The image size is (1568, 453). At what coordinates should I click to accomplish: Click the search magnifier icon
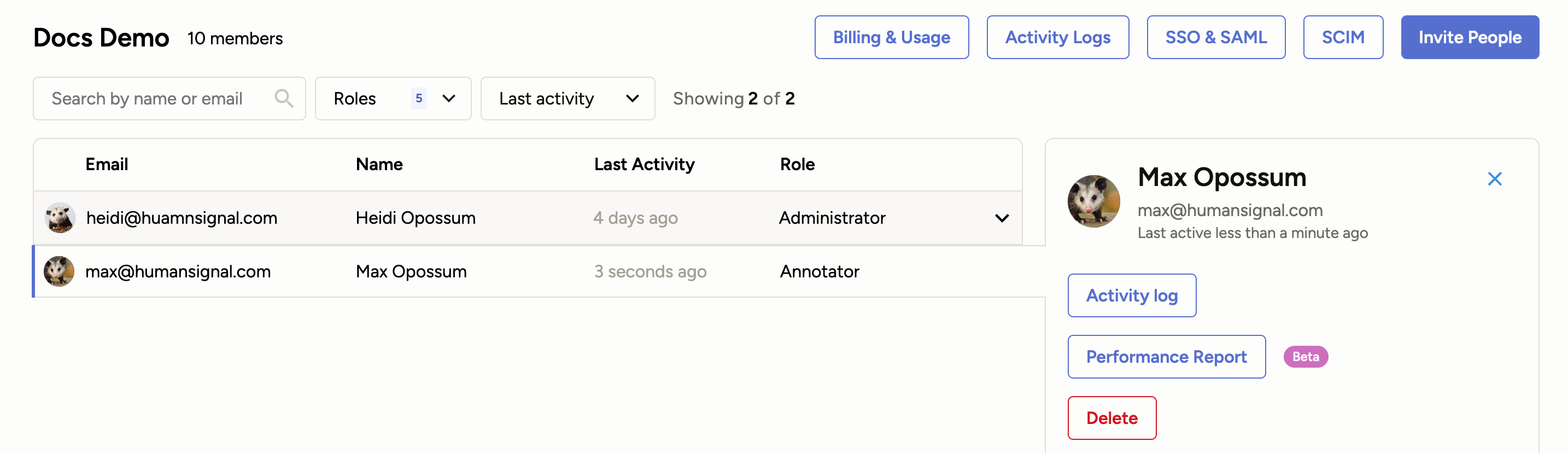pyautogui.click(x=284, y=98)
